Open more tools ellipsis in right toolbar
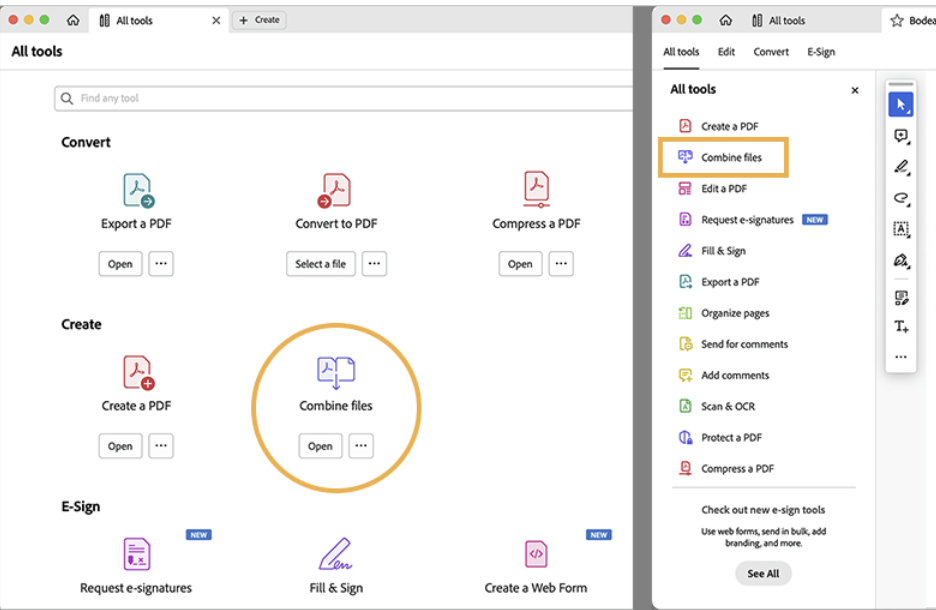Image resolution: width=936 pixels, height=610 pixels. pyautogui.click(x=901, y=357)
